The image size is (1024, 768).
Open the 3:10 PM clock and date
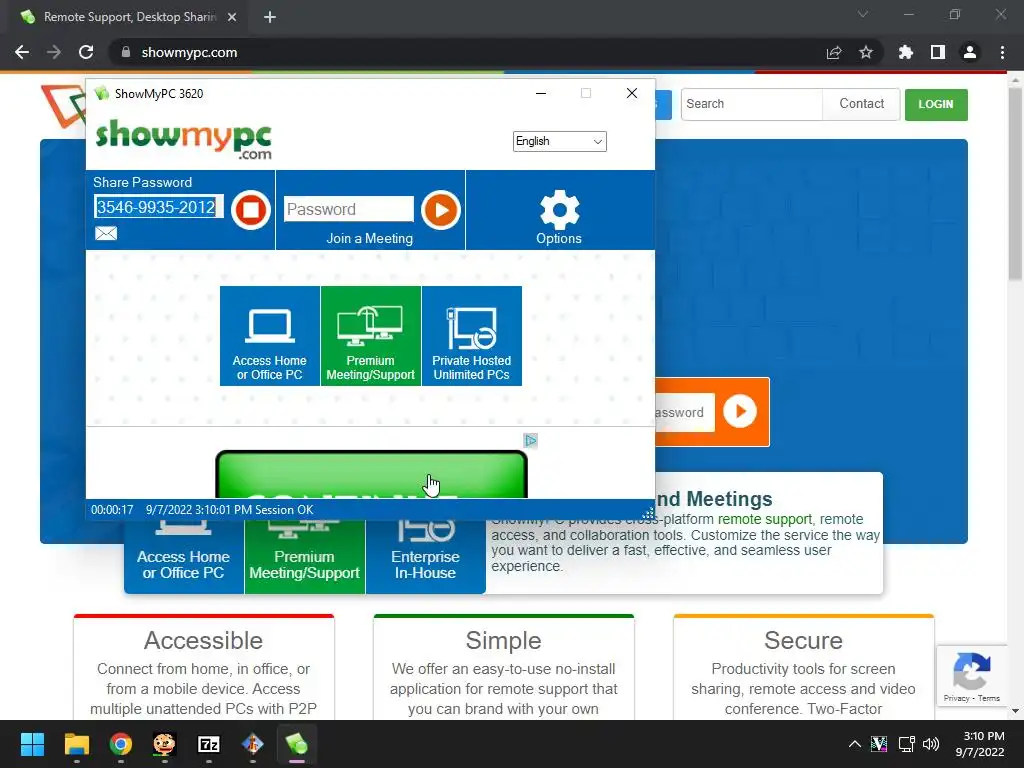click(x=980, y=744)
